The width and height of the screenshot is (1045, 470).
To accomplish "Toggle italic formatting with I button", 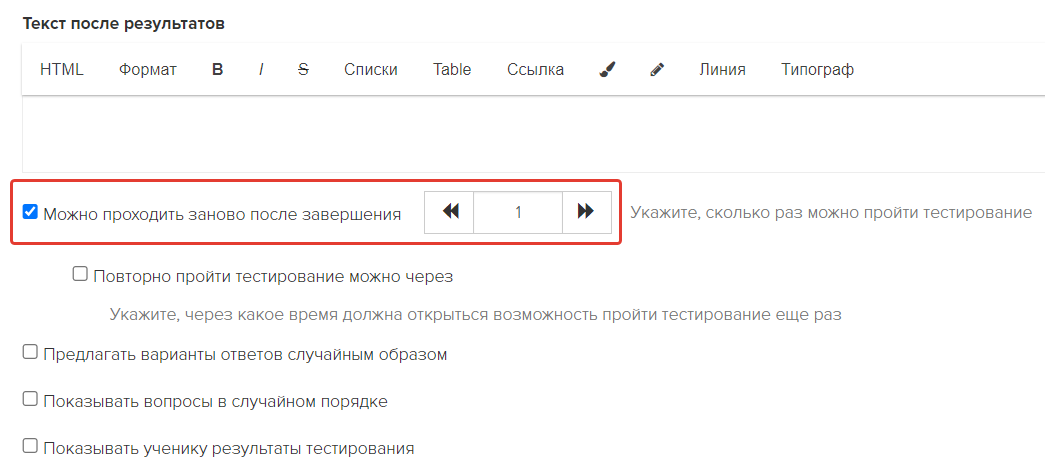I will 261,69.
